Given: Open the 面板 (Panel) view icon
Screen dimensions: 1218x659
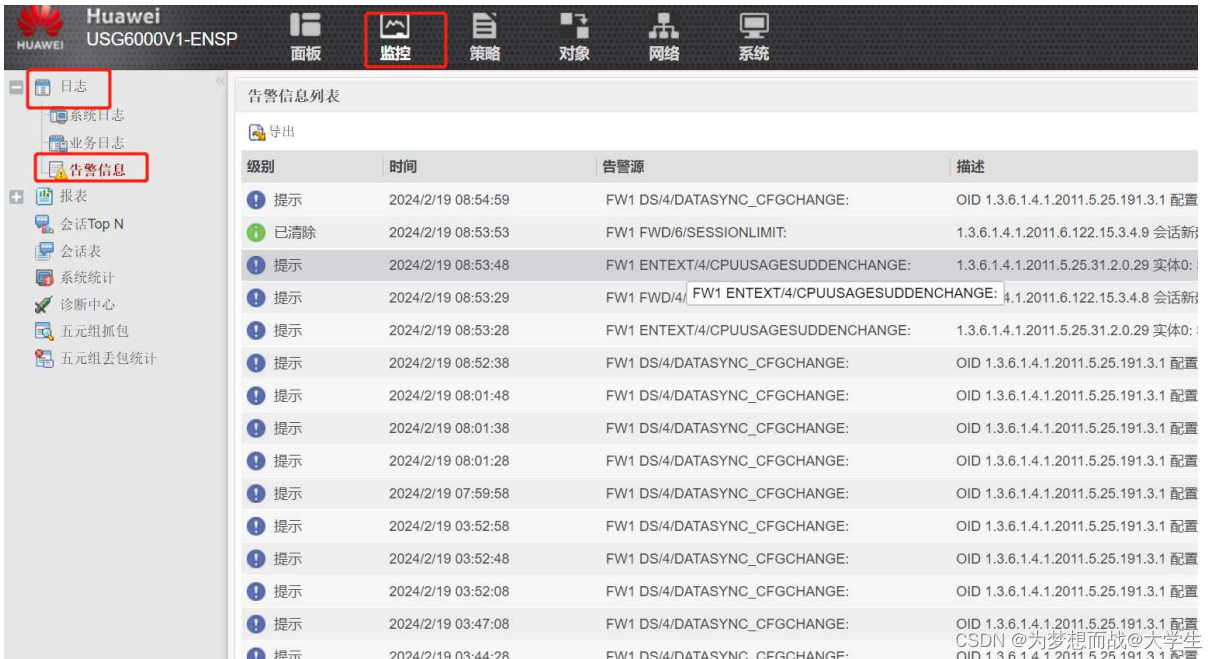Looking at the screenshot, I should pyautogui.click(x=306, y=32).
